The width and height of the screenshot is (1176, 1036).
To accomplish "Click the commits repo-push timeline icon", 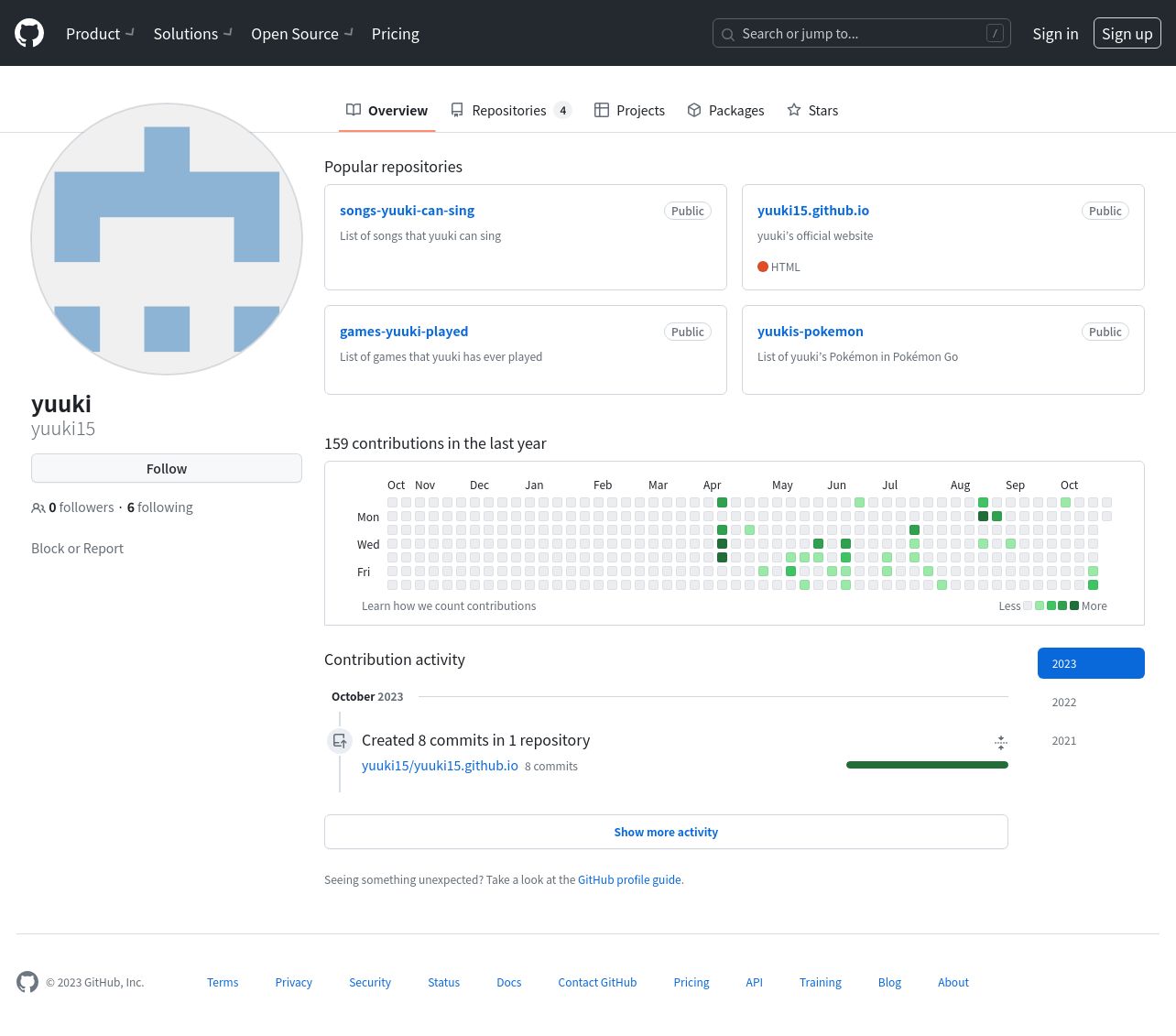I will [x=340, y=741].
